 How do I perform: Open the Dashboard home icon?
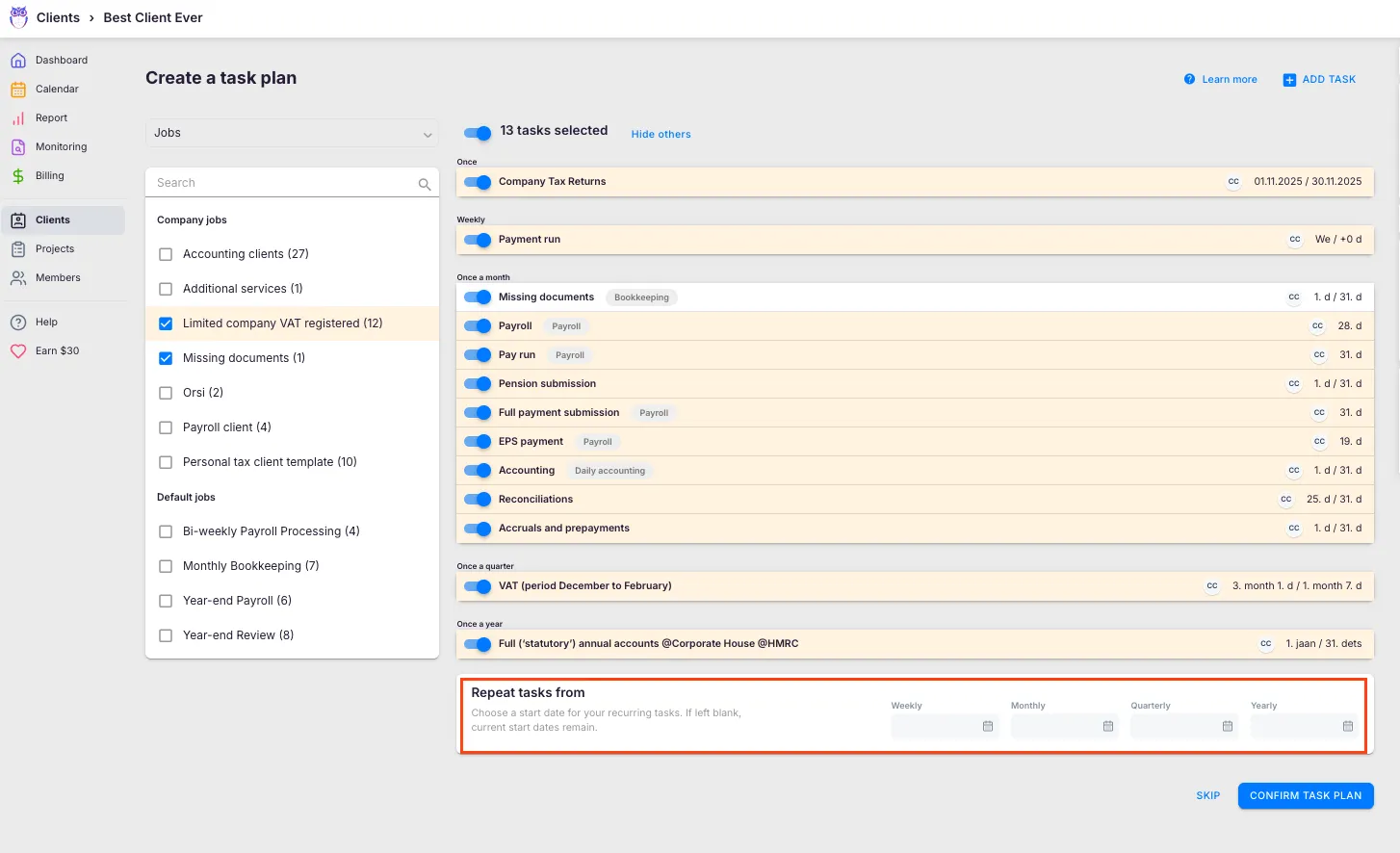click(18, 61)
